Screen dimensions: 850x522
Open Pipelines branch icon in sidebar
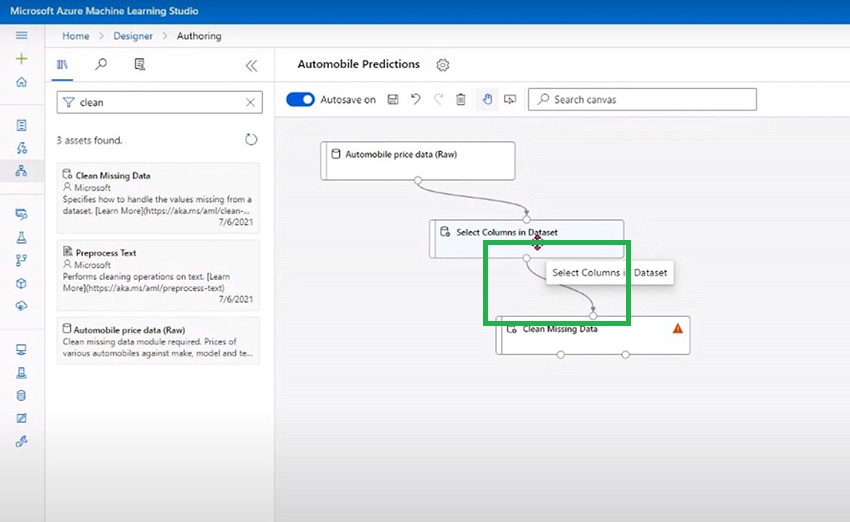(22, 260)
